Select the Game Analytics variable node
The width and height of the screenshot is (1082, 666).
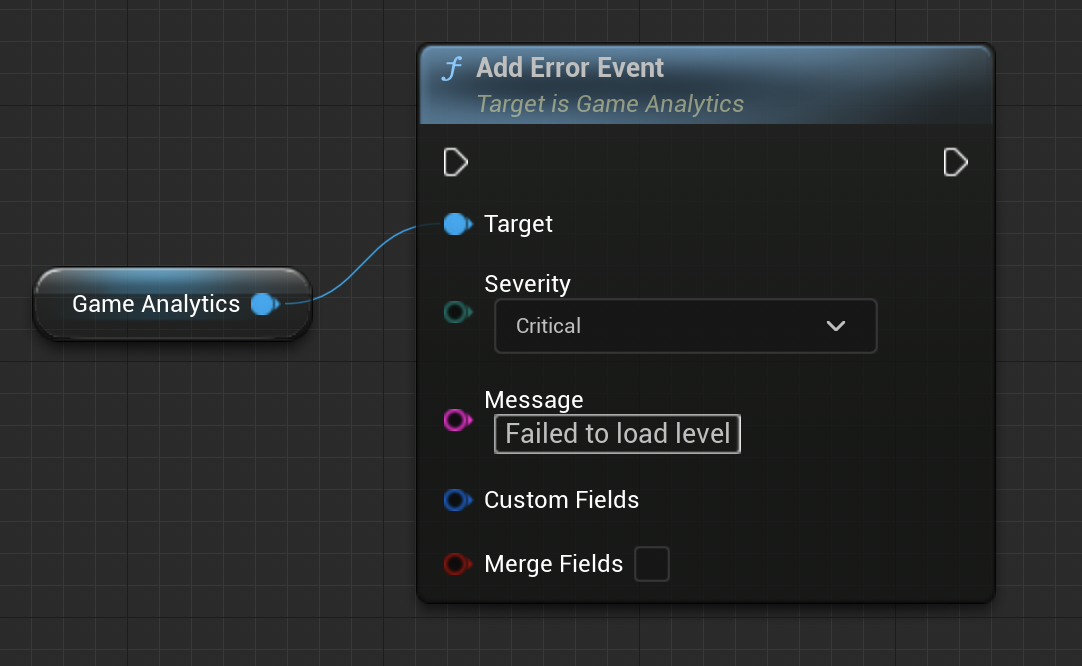(x=156, y=304)
